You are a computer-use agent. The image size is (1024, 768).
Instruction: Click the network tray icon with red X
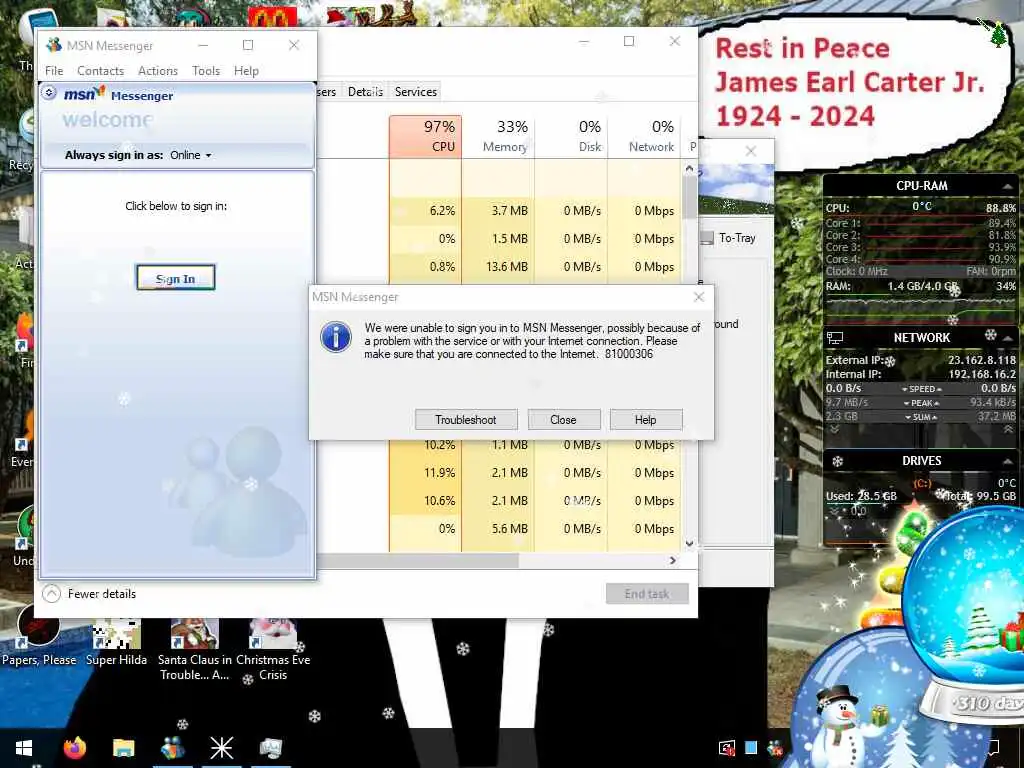(x=726, y=748)
